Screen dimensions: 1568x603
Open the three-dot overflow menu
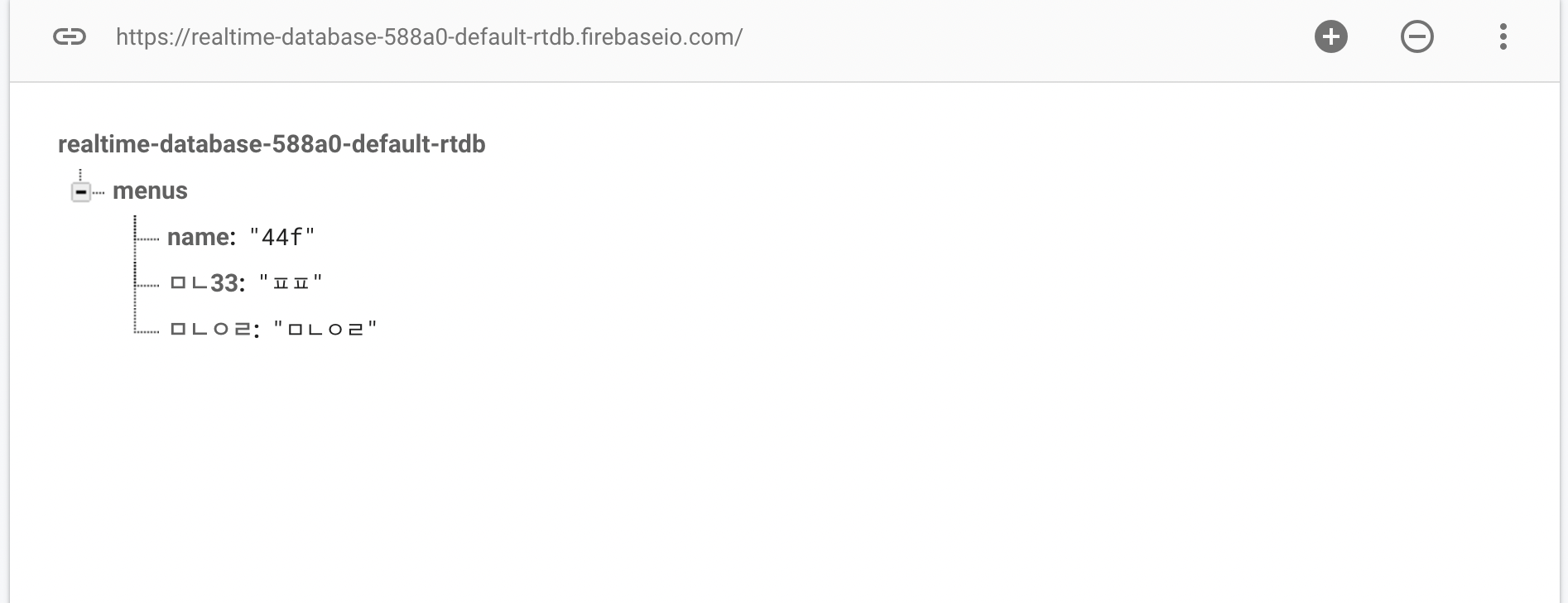click(1503, 36)
